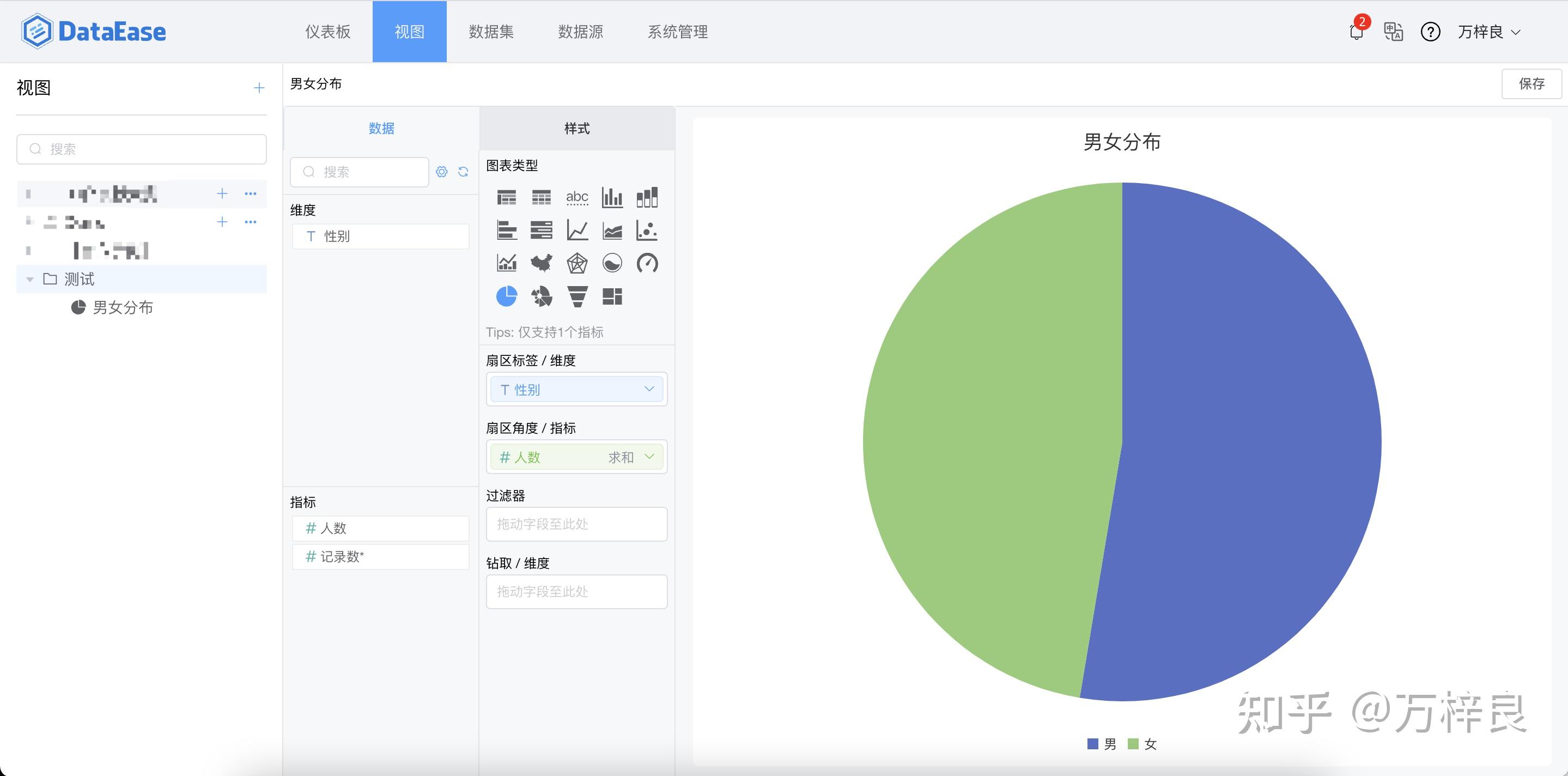
Task: Open more options for second blurred folder
Action: click(x=251, y=222)
